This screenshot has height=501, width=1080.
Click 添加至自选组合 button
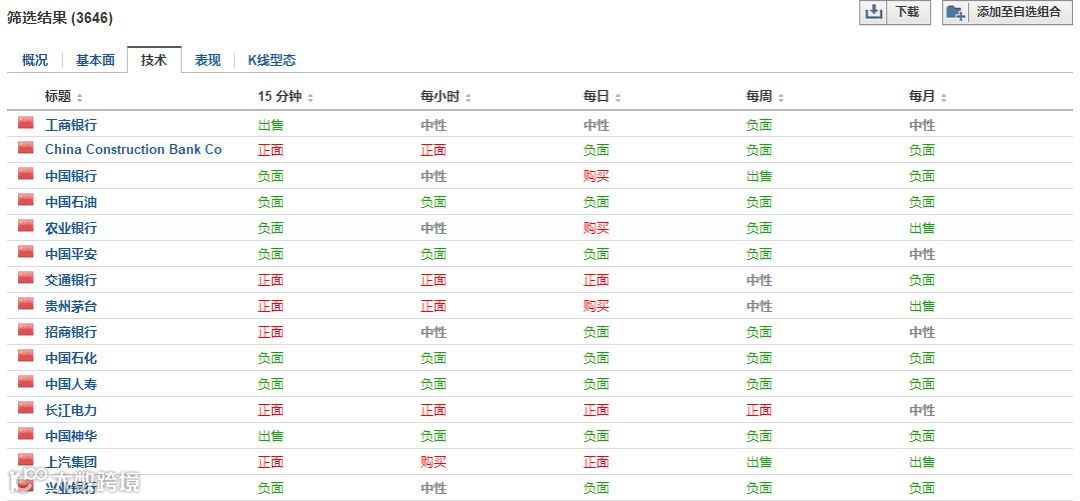pos(1007,12)
